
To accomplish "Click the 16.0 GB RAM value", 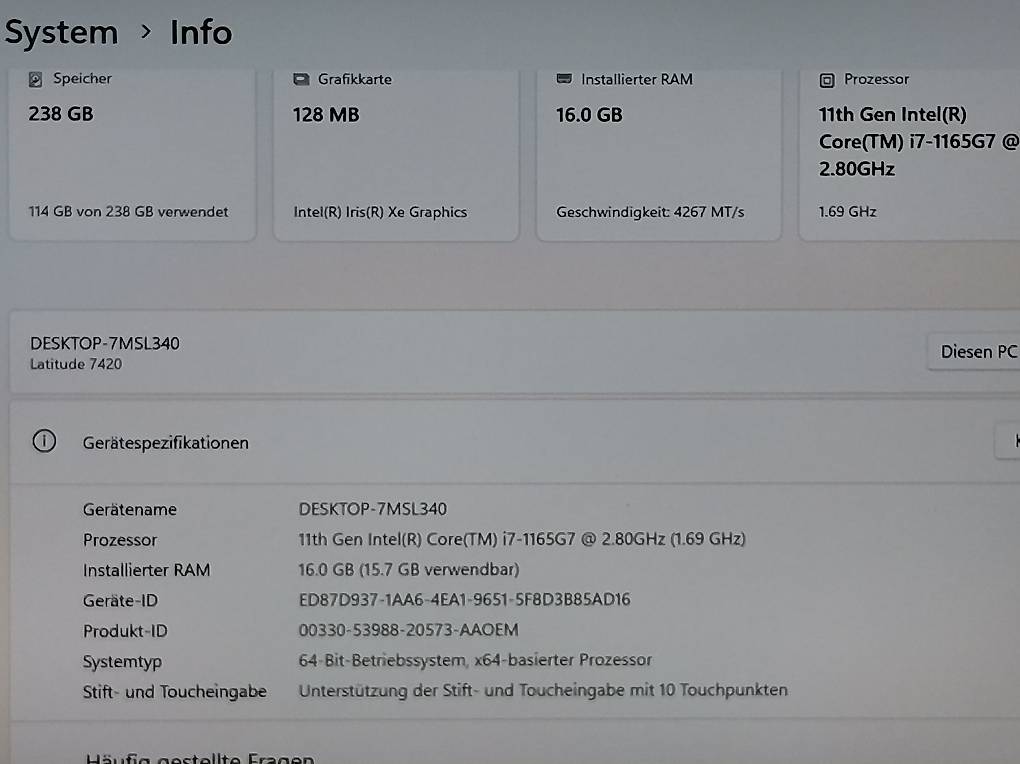I will [588, 113].
